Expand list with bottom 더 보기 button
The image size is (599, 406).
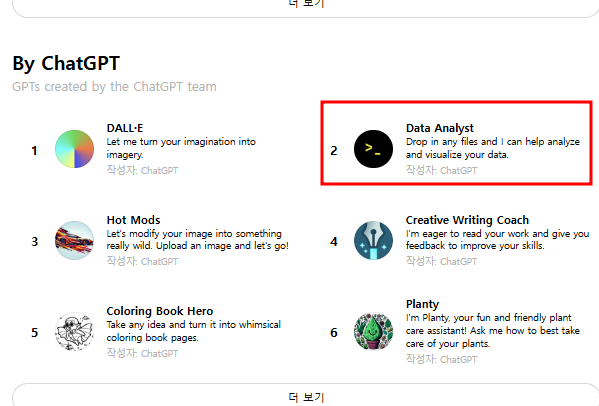306,395
